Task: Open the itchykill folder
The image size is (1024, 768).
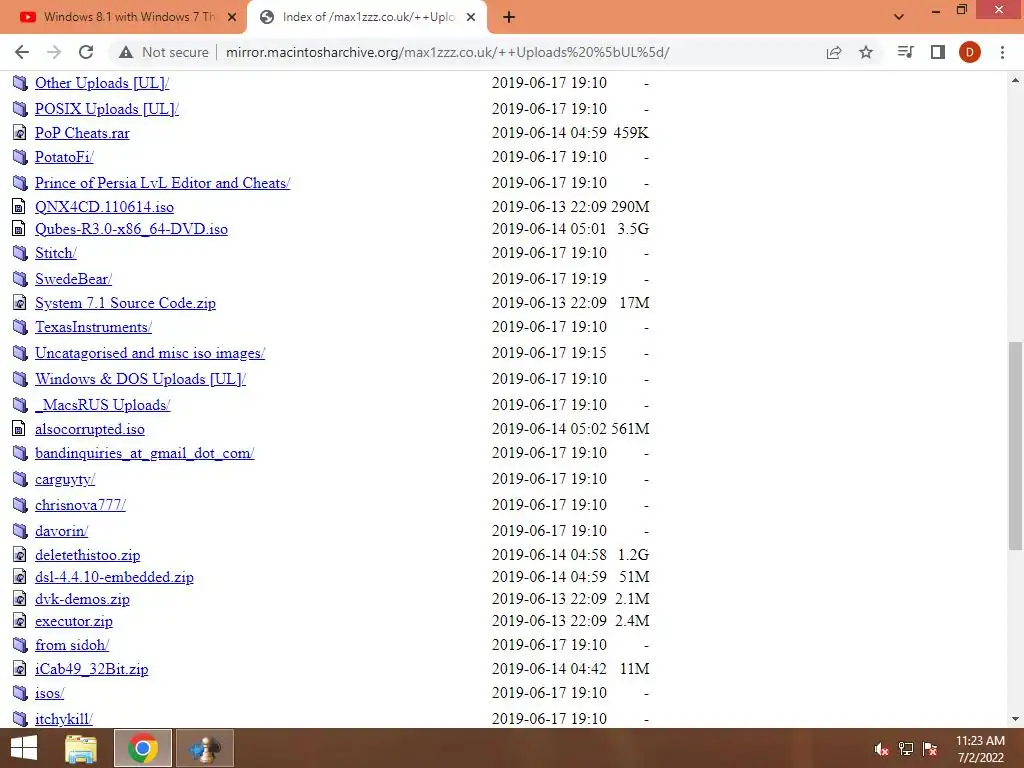Action: (x=64, y=719)
